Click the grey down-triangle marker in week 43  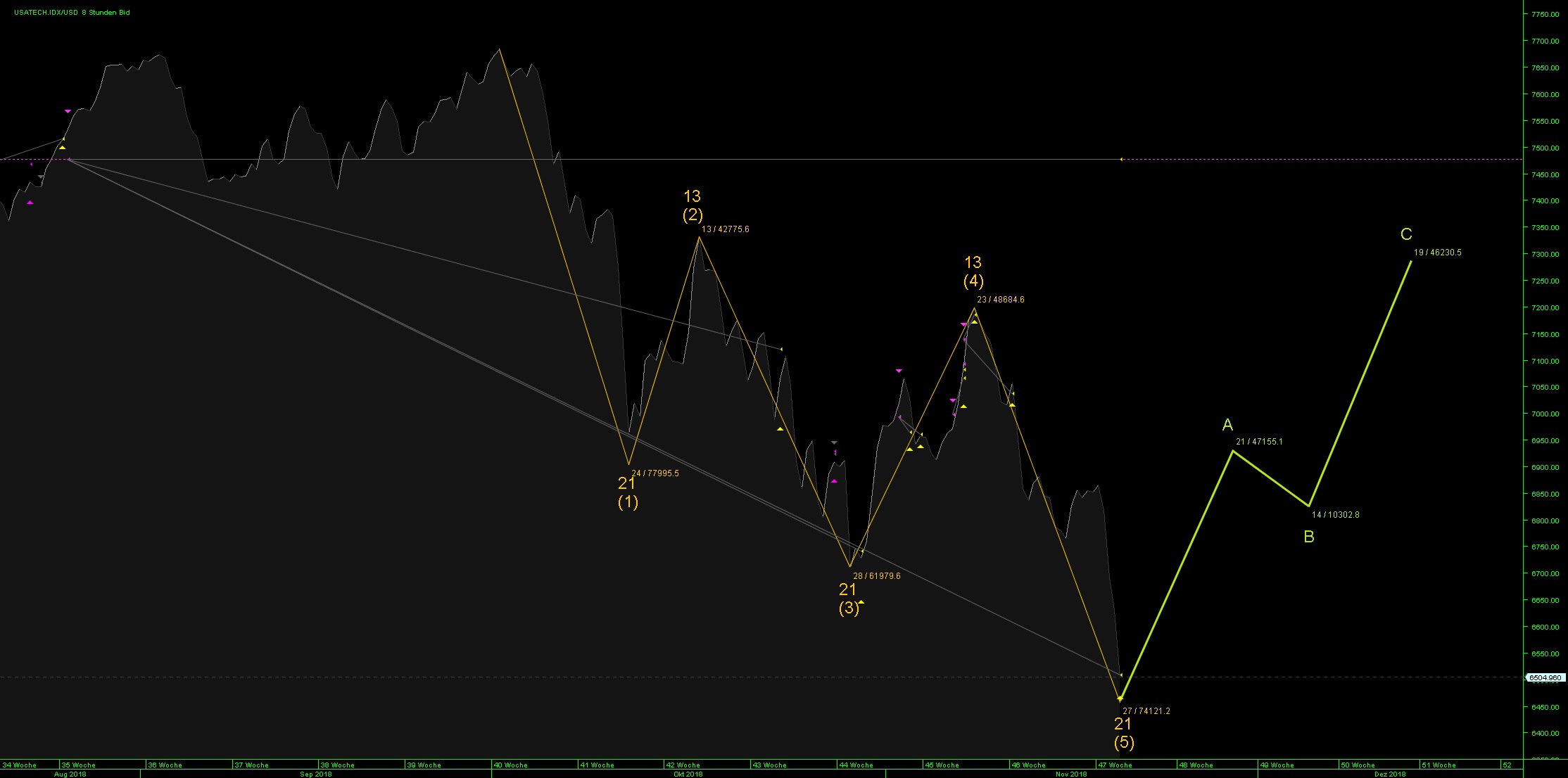pos(834,442)
